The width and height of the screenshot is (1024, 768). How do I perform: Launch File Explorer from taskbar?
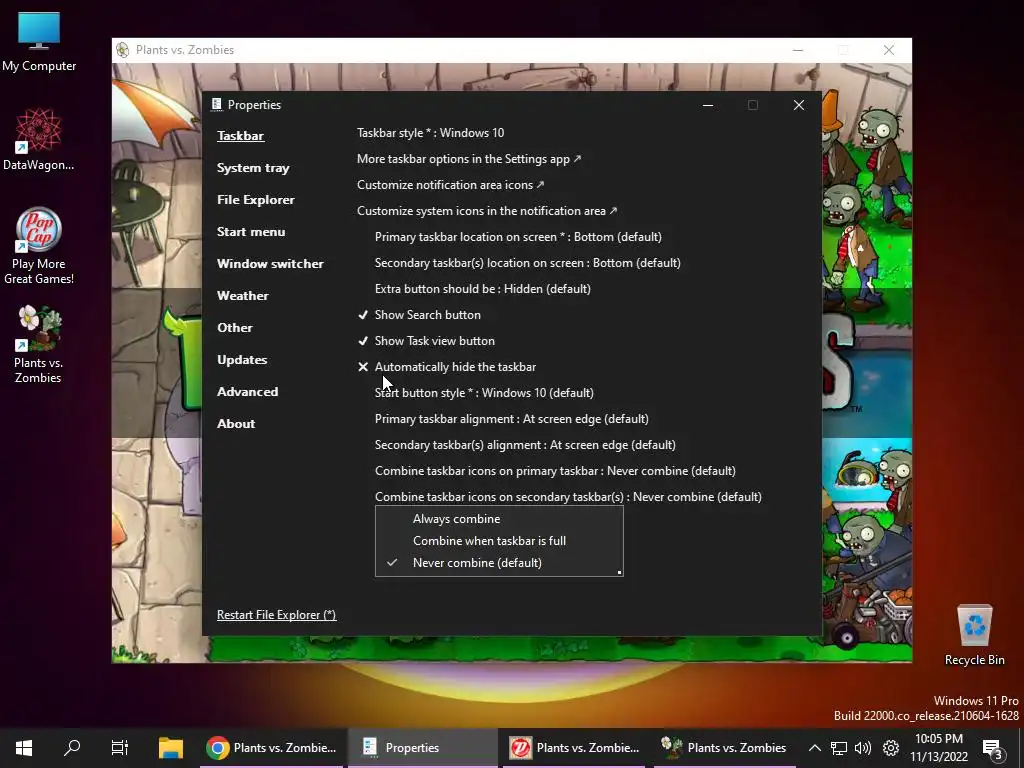(171, 748)
